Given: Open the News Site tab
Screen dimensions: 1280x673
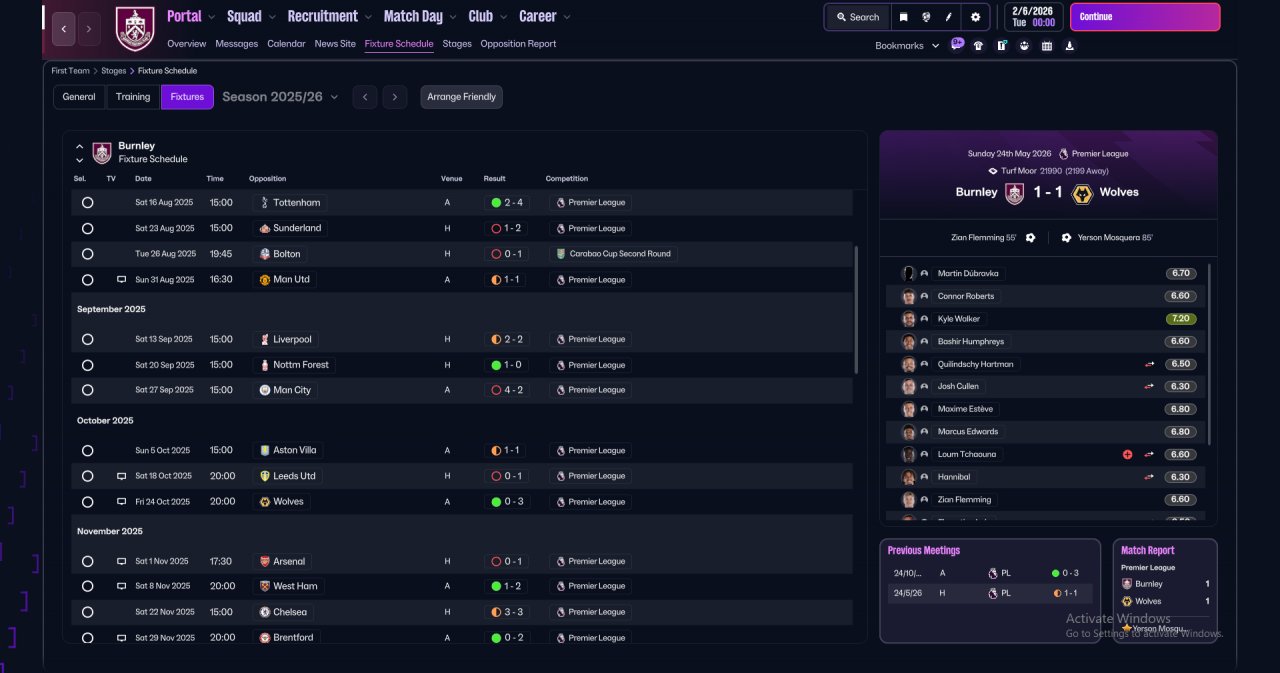Looking at the screenshot, I should (x=335, y=44).
